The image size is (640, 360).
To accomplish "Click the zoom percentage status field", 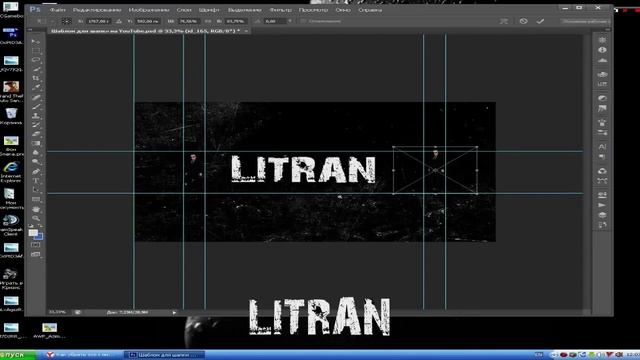I will [x=58, y=312].
